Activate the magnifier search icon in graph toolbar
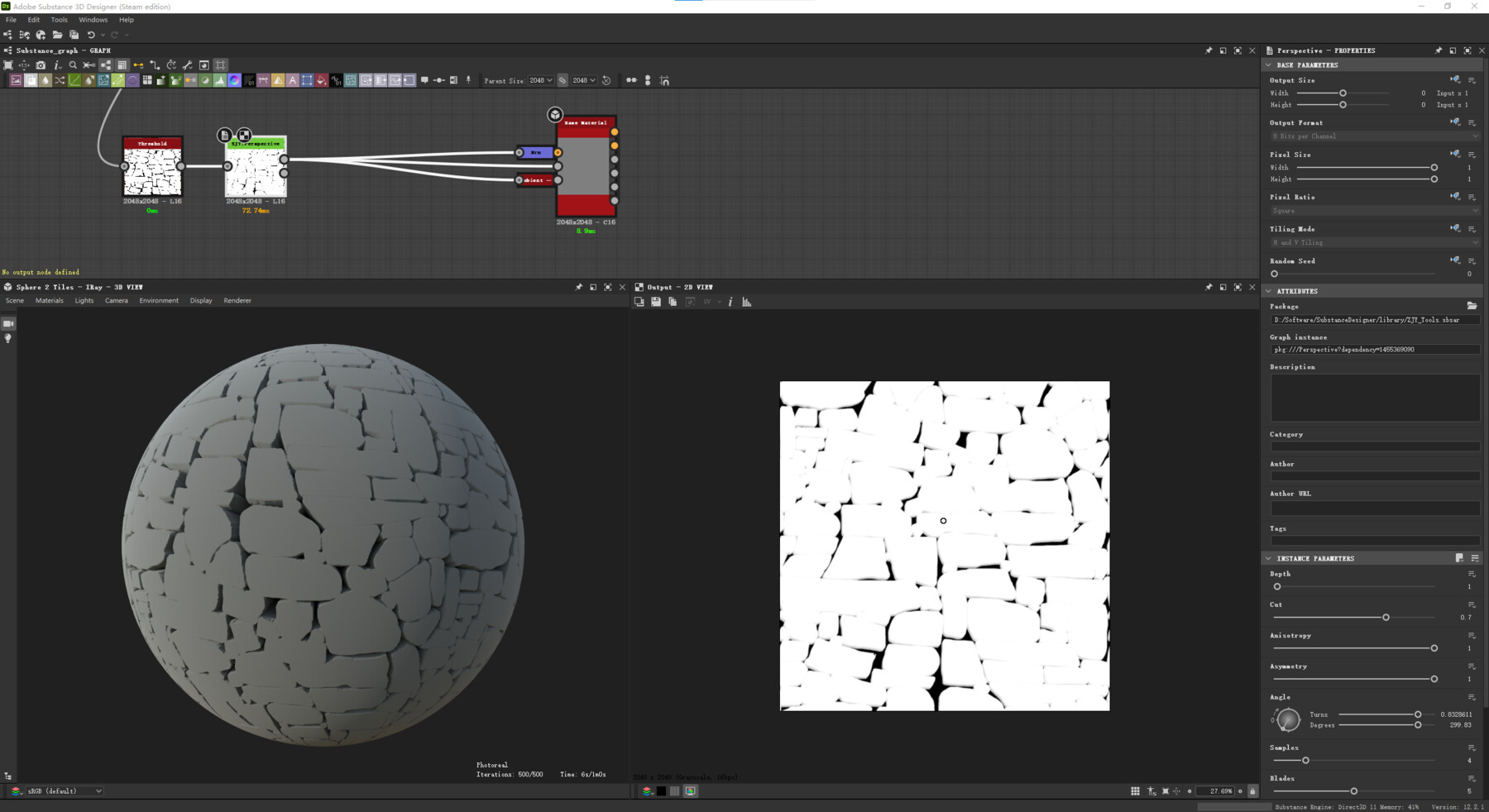Viewport: 1489px width, 812px height. [x=74, y=64]
